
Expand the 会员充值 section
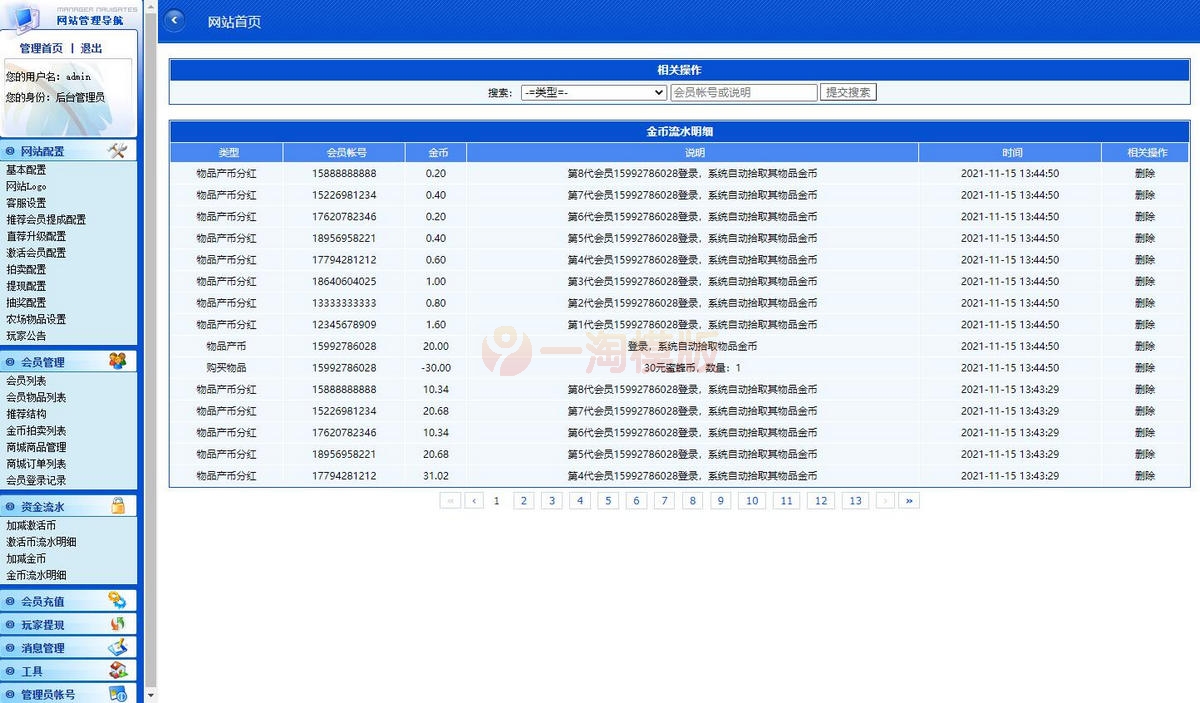point(69,601)
